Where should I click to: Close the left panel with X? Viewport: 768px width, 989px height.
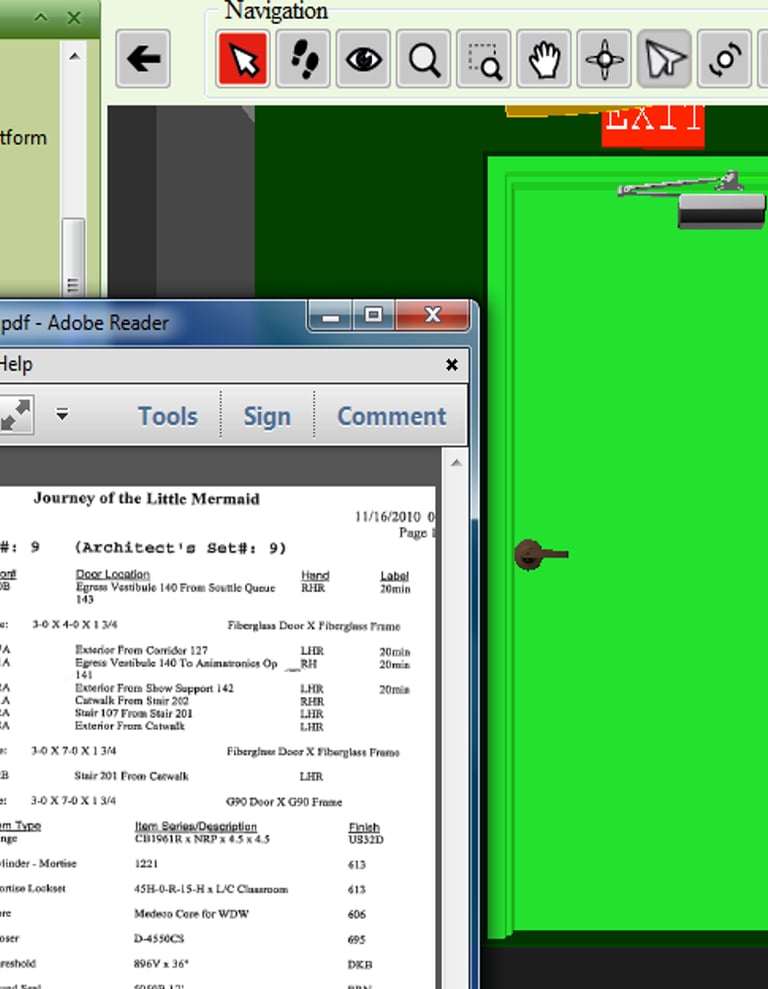point(74,18)
